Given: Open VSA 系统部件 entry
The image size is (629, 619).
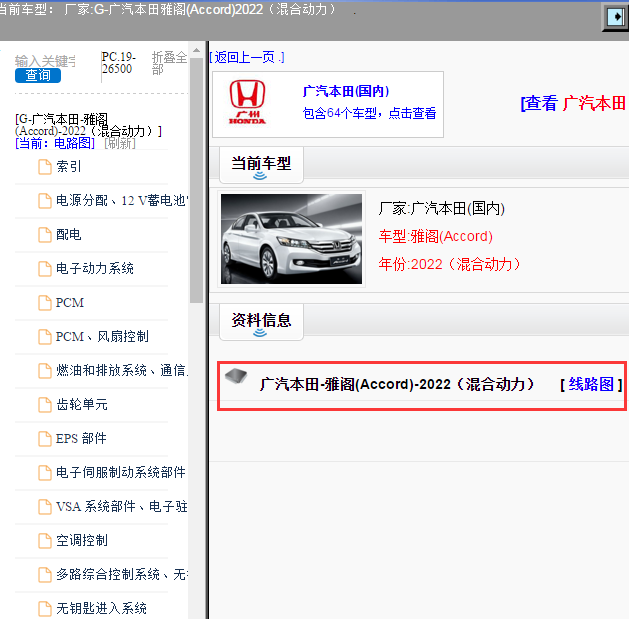Looking at the screenshot, I should point(122,506).
